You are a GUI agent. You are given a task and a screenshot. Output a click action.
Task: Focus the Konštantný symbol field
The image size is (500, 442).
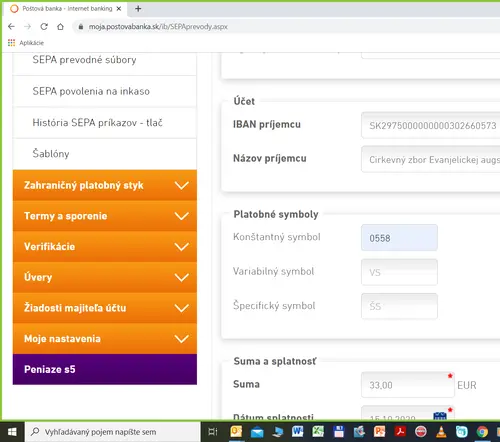[x=399, y=238]
